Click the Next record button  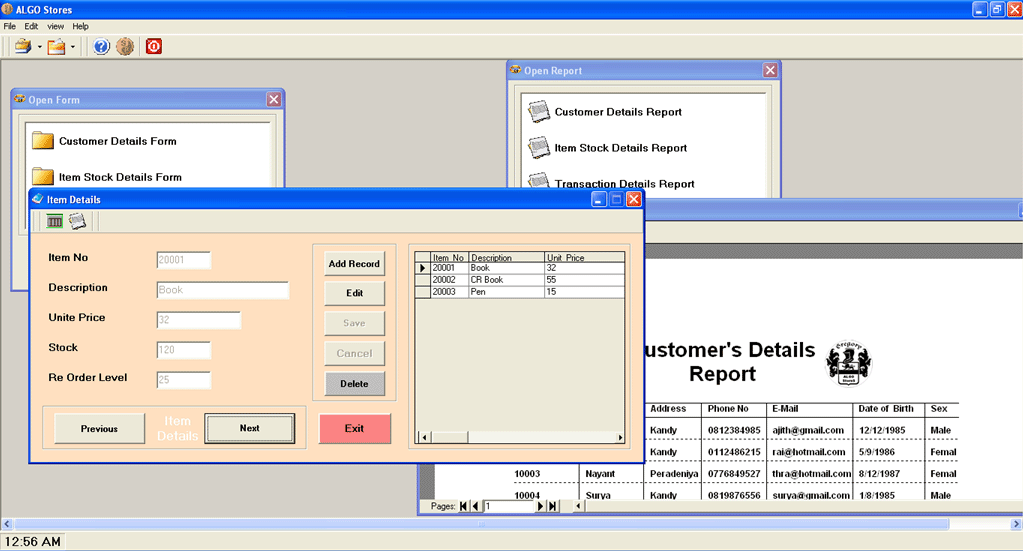pos(249,428)
